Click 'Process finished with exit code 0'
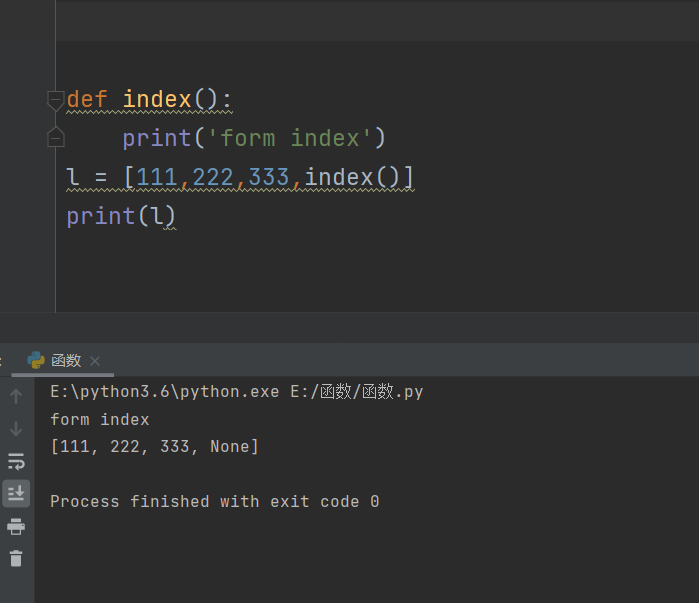This screenshot has height=603, width=699. tap(215, 501)
